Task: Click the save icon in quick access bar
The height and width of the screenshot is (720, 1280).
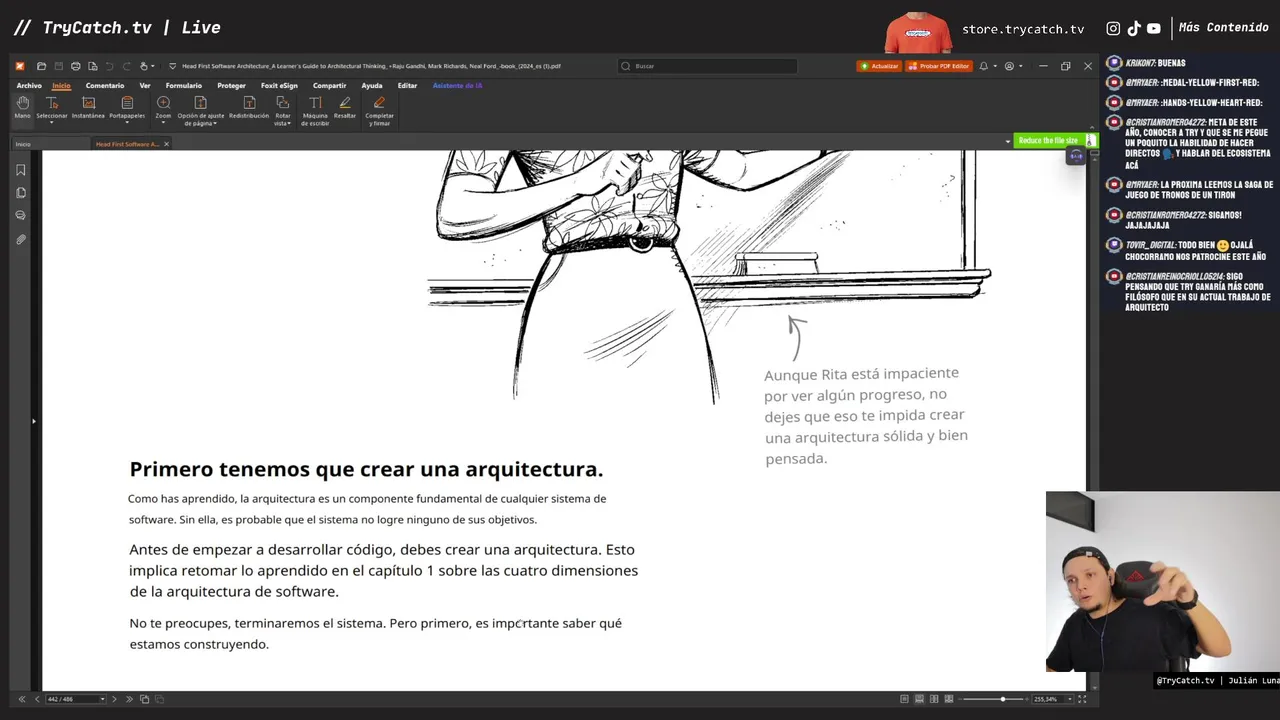Action: [x=58, y=66]
